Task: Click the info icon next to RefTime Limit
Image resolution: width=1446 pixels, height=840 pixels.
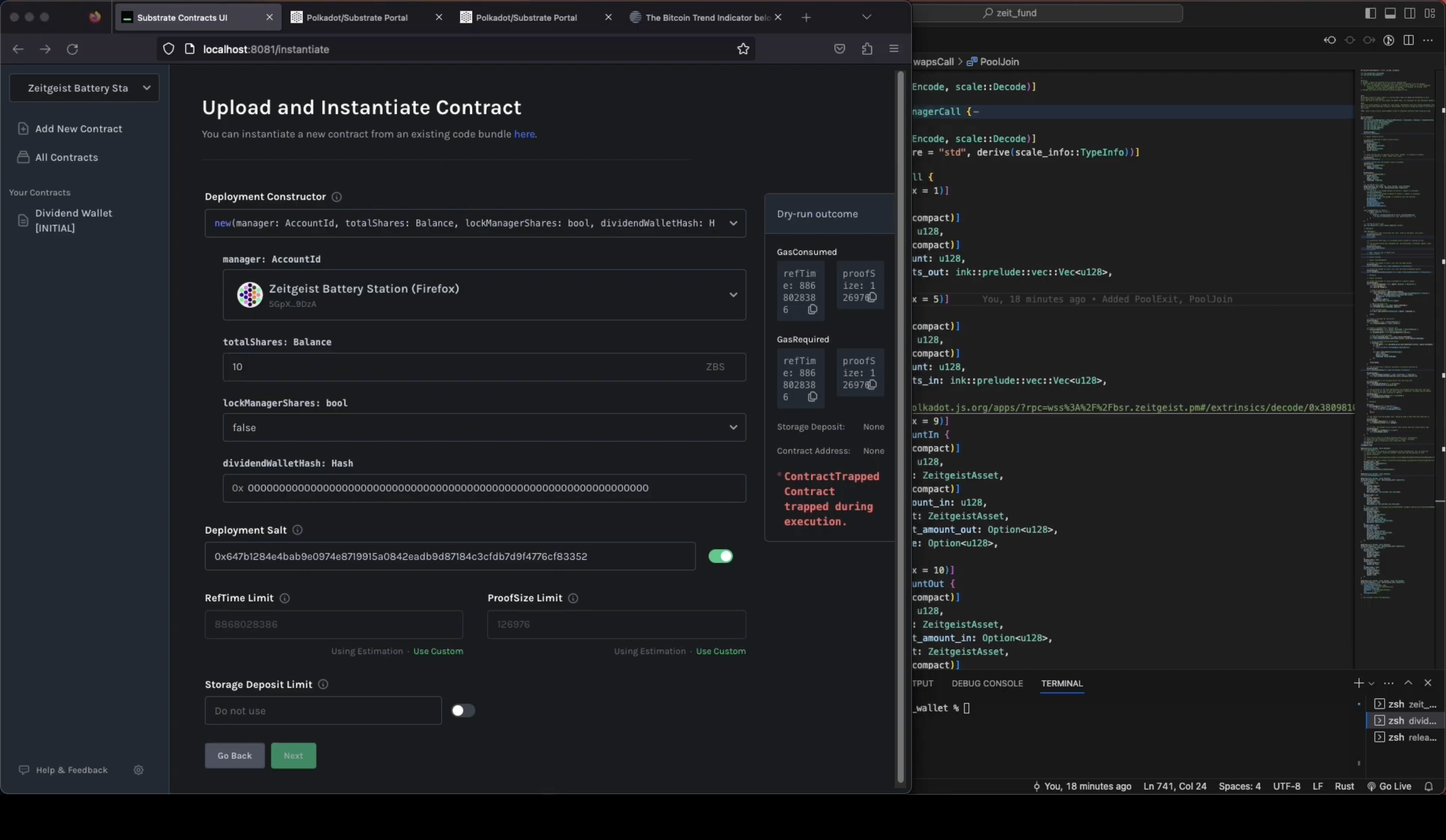Action: pyautogui.click(x=285, y=598)
